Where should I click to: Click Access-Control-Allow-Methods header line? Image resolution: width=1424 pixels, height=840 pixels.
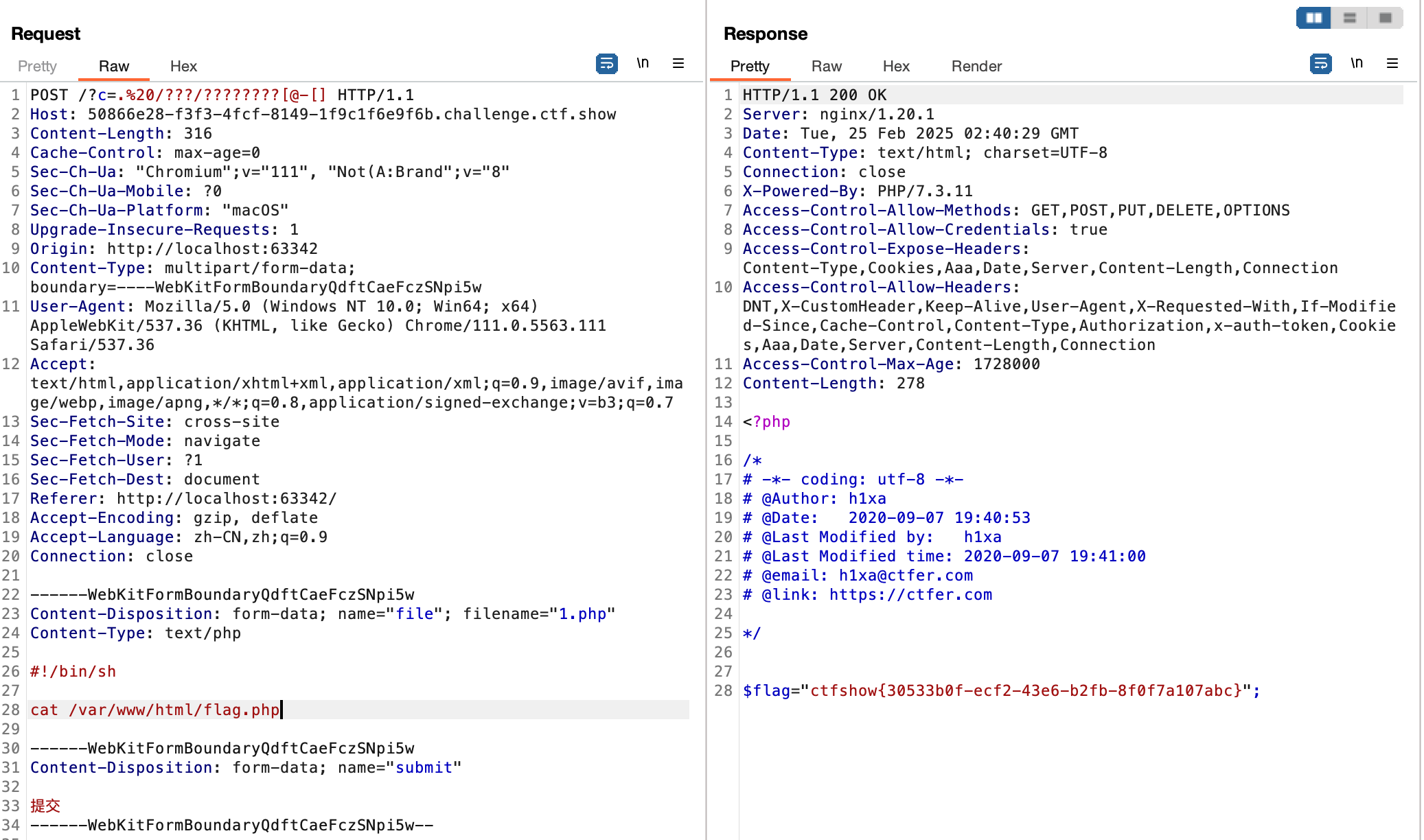[1016, 210]
